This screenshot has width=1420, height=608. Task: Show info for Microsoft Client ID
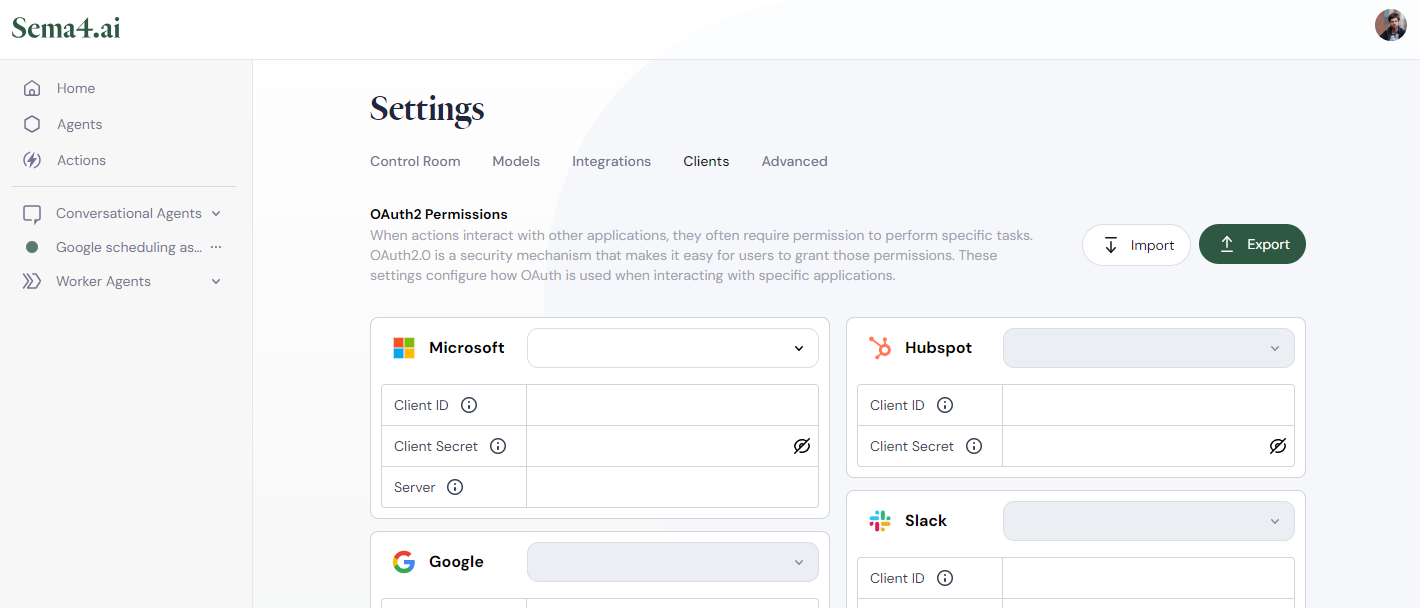tap(469, 405)
